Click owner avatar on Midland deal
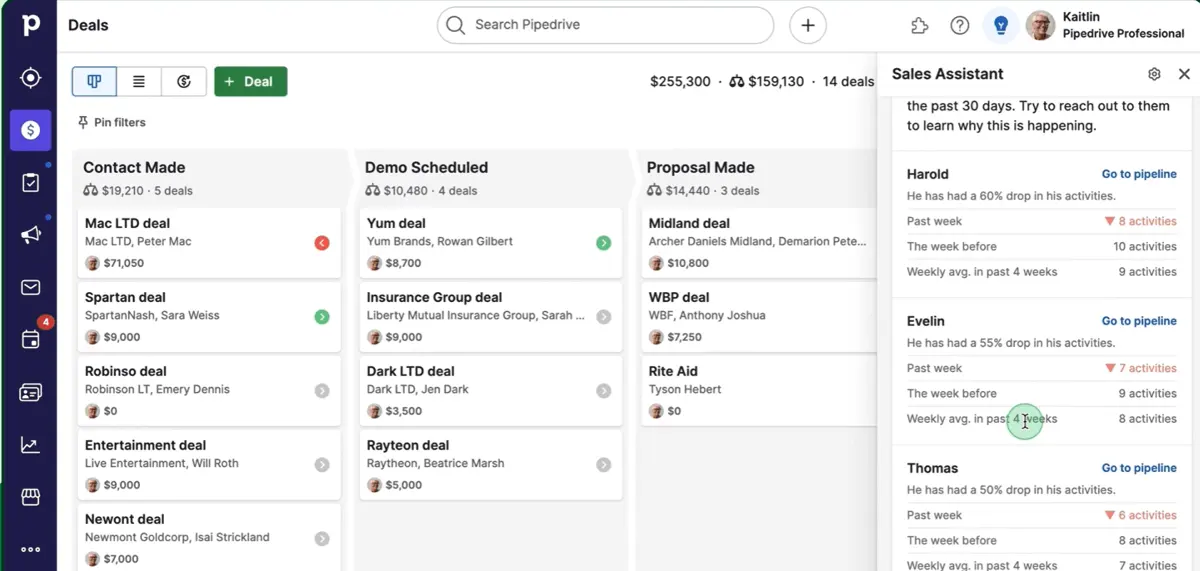The height and width of the screenshot is (571, 1200). (657, 263)
